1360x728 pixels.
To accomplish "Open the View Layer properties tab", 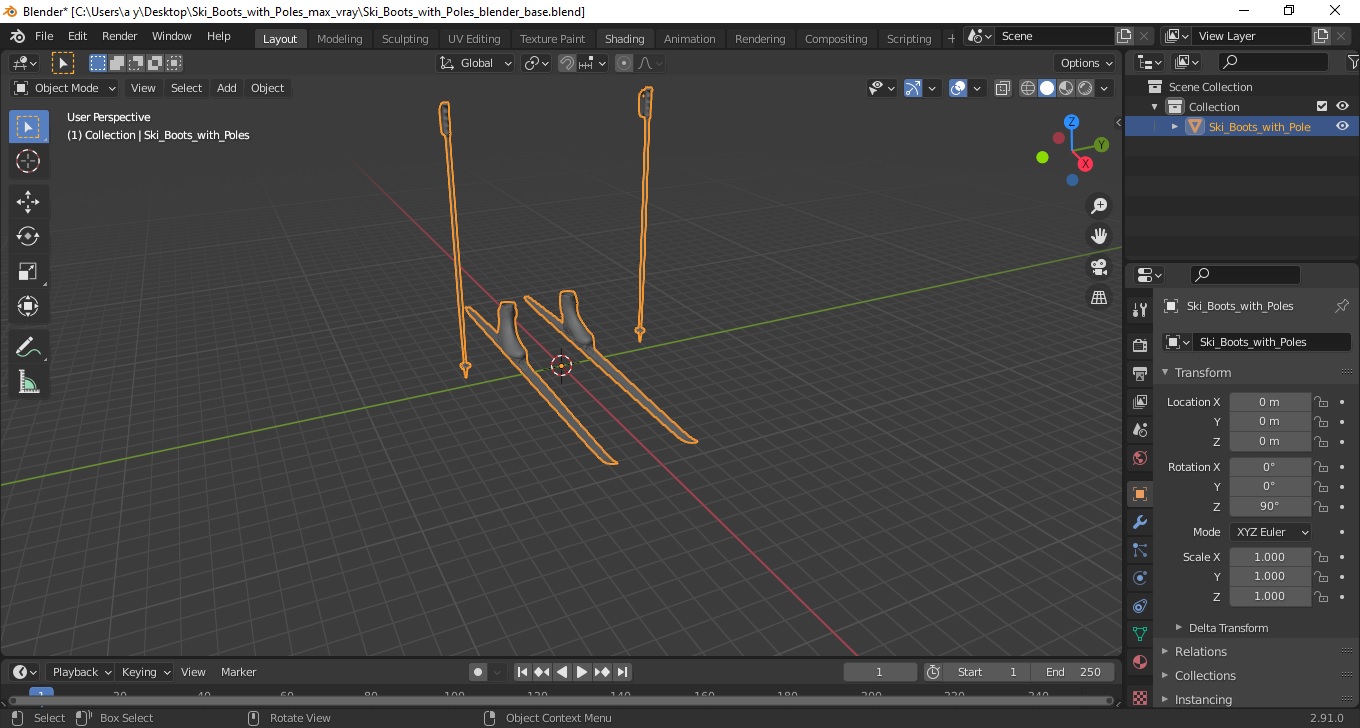I will 1140,401.
